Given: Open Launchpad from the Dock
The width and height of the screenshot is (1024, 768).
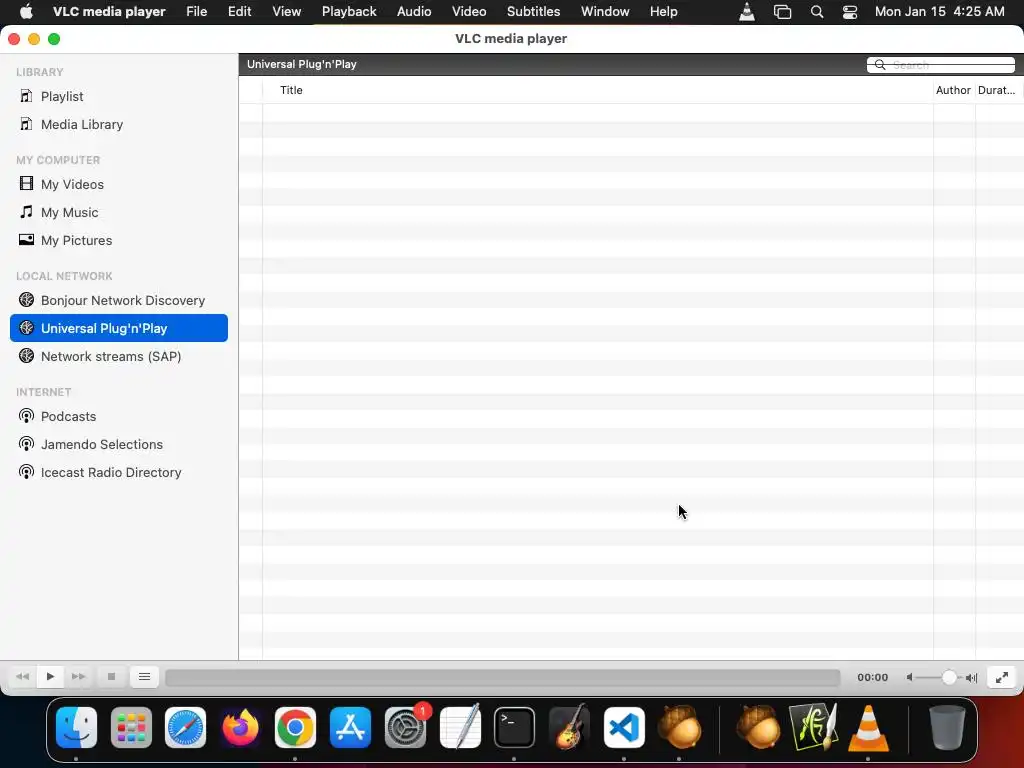Looking at the screenshot, I should (131, 728).
